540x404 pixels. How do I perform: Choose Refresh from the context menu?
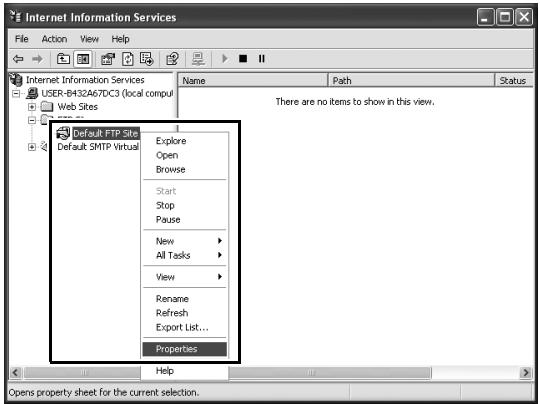click(185, 313)
